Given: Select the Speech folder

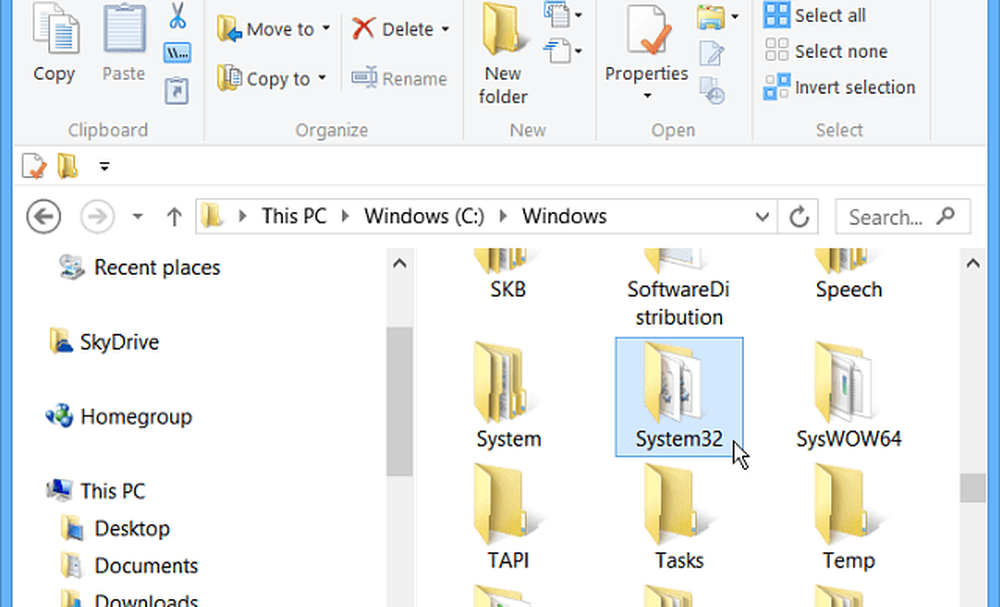Looking at the screenshot, I should (849, 274).
